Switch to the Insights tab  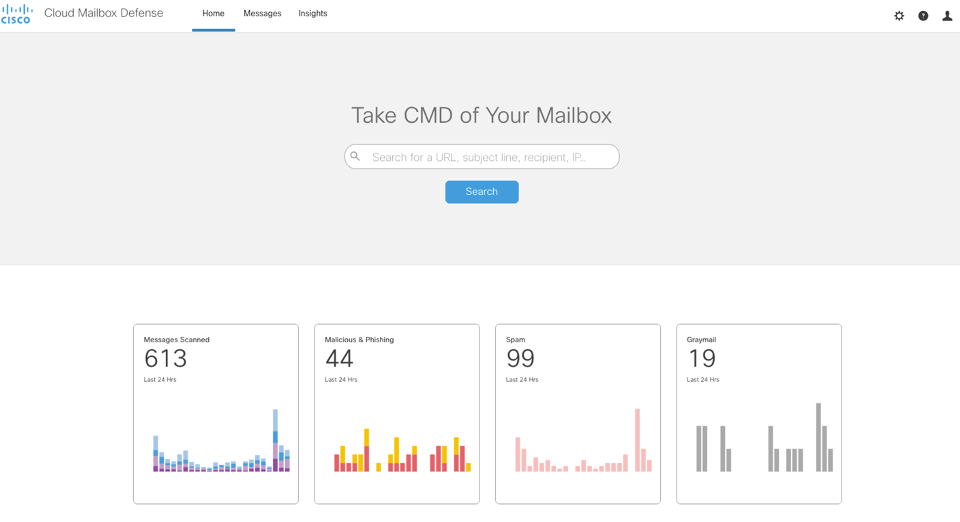(313, 13)
